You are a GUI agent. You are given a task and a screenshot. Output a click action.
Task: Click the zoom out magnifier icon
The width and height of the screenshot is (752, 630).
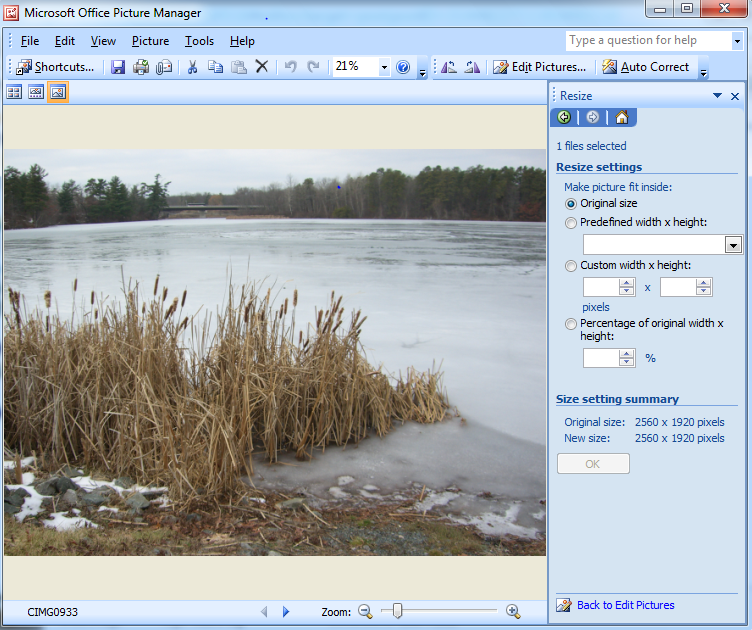click(365, 611)
